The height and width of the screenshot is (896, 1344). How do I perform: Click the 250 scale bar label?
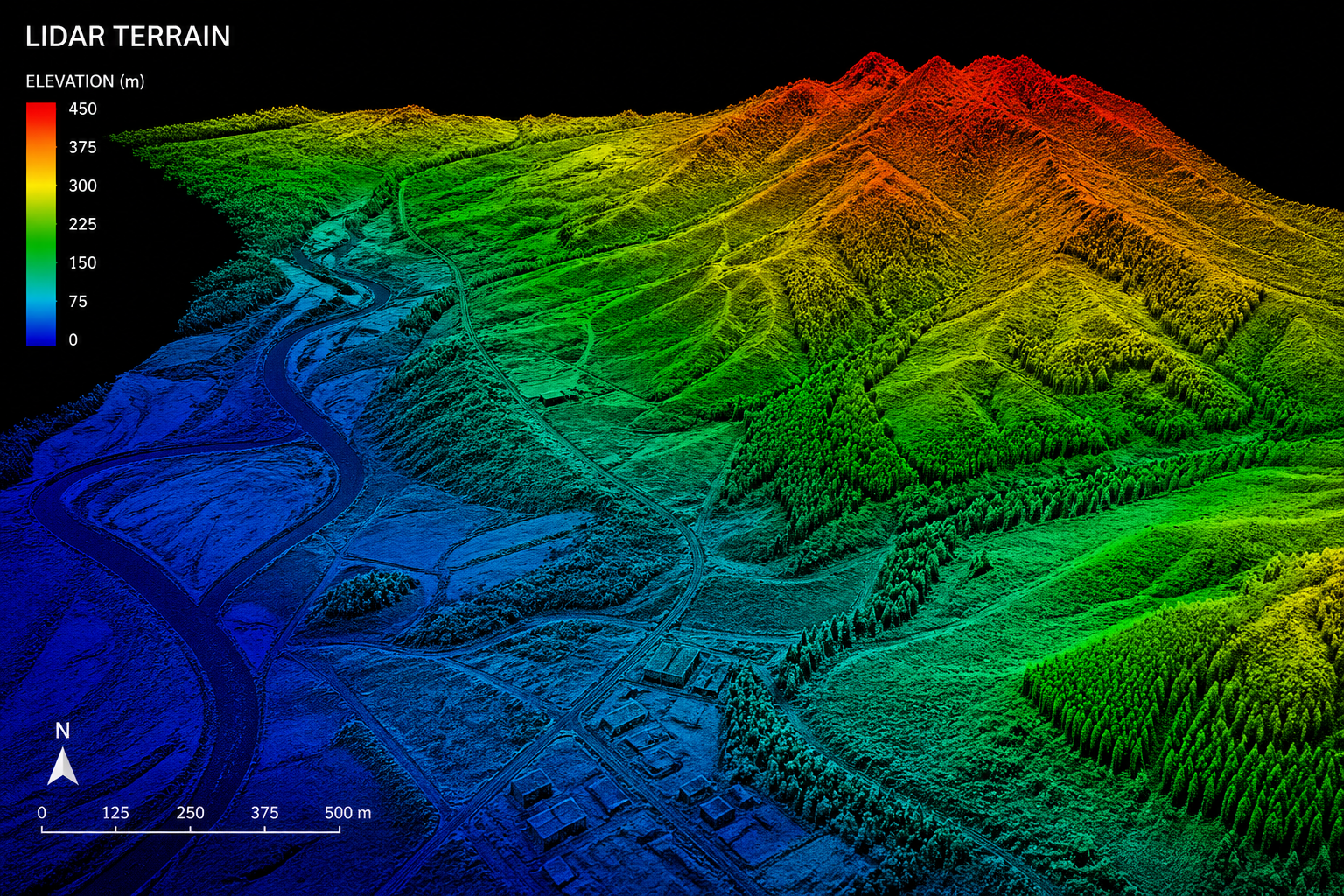[190, 813]
